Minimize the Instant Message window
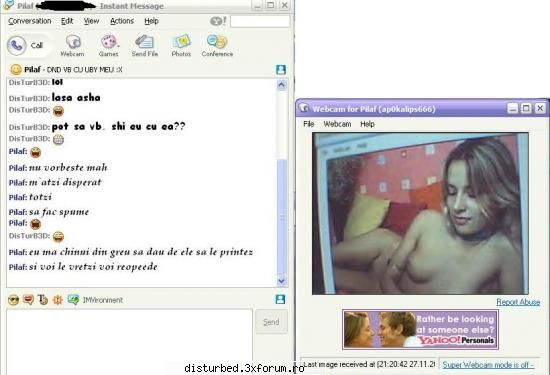 pos(257,5)
